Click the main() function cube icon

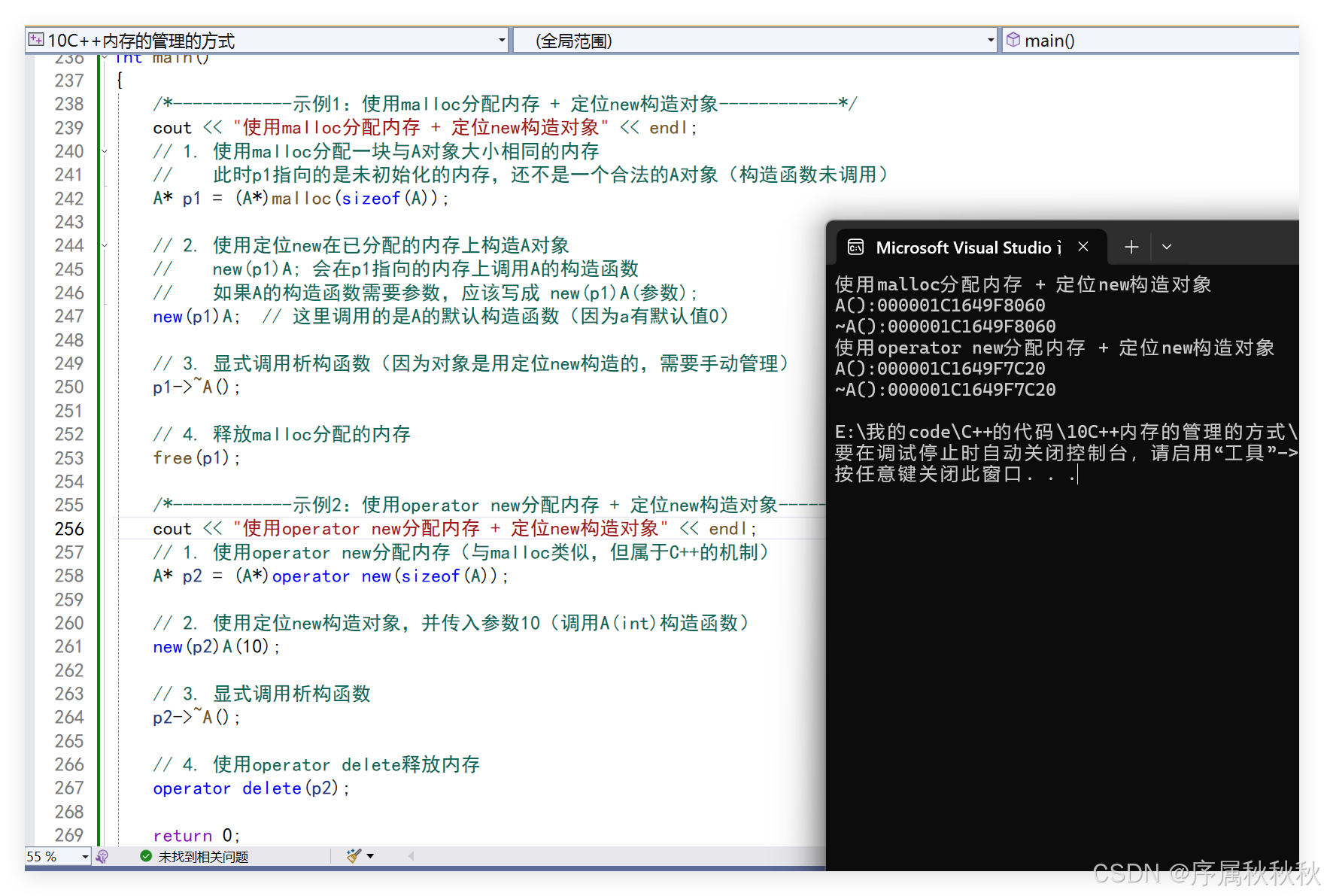pos(1013,40)
